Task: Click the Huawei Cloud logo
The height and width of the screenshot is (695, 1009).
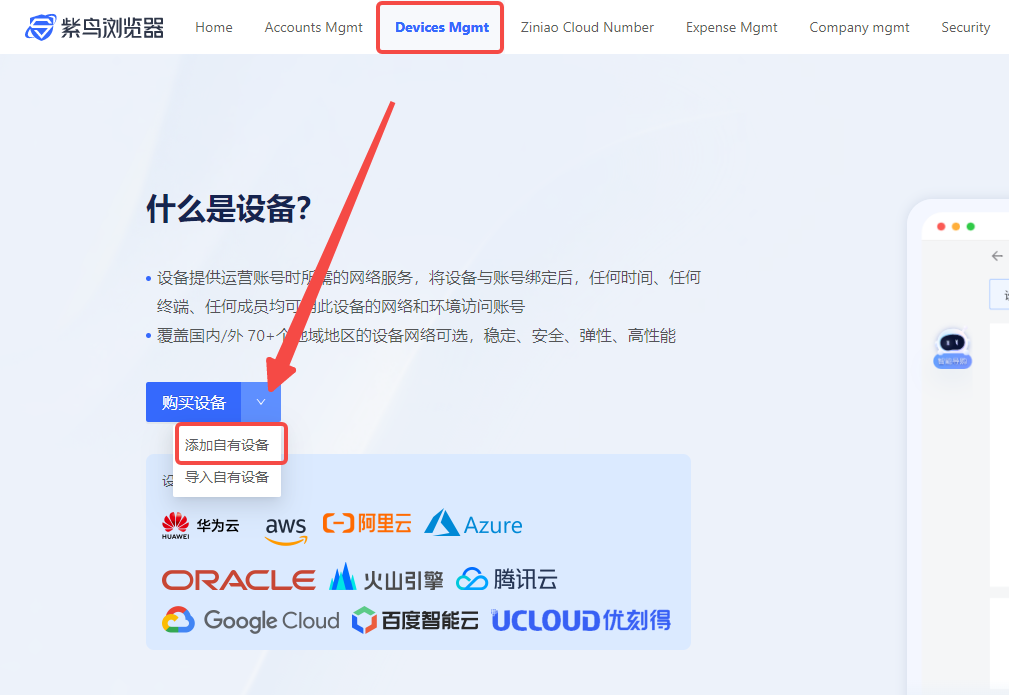Action: (x=200, y=526)
